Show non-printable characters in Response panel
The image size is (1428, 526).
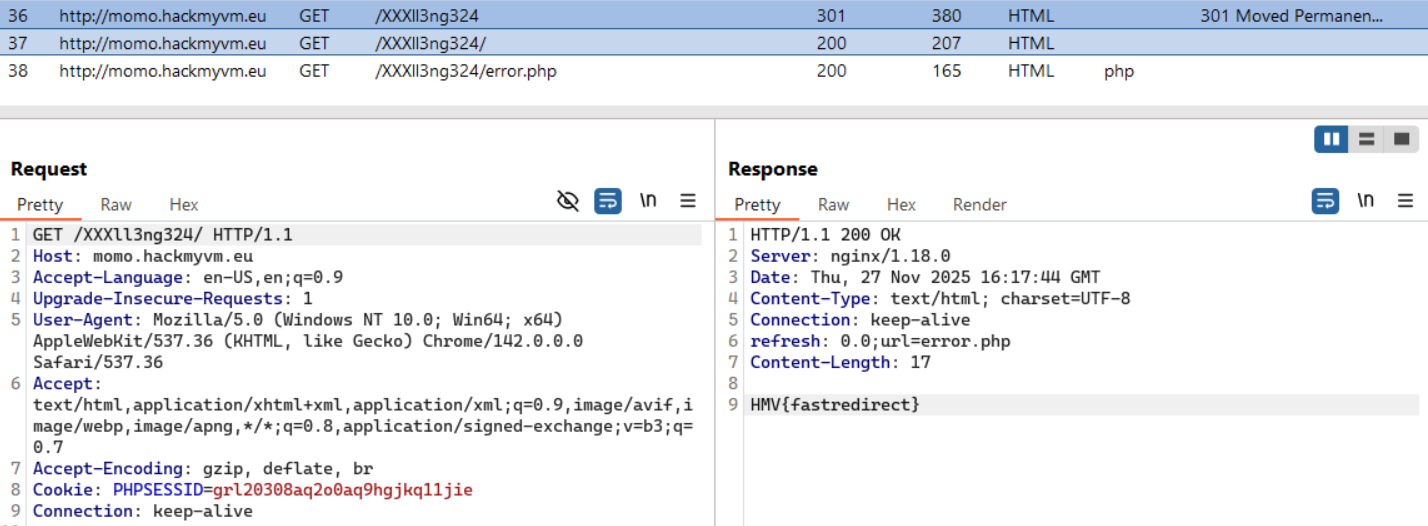(1365, 201)
